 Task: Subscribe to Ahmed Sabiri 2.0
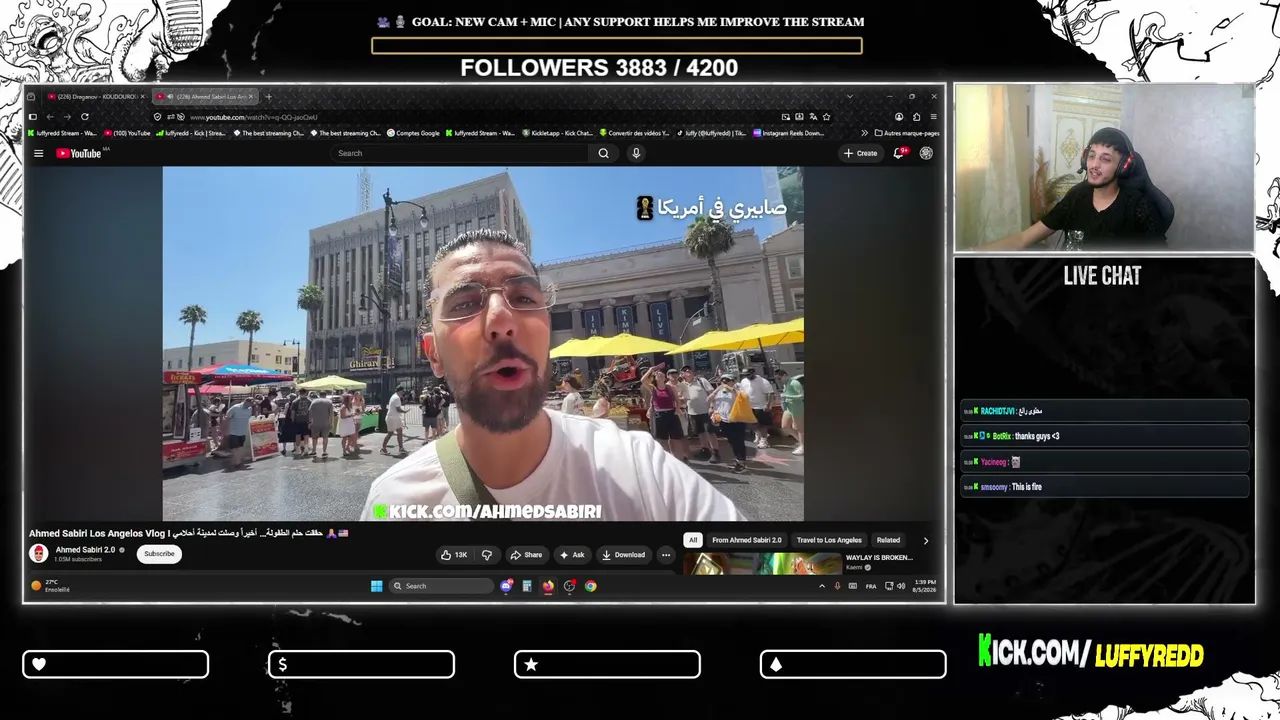tap(159, 554)
